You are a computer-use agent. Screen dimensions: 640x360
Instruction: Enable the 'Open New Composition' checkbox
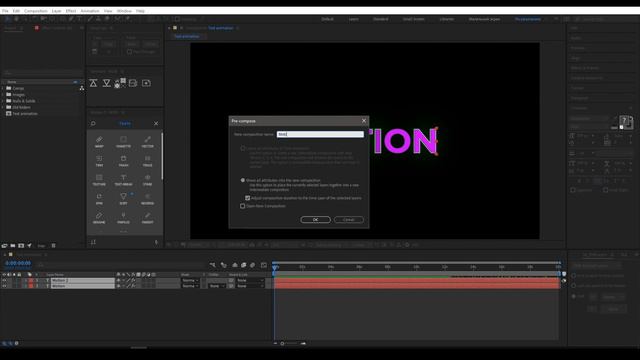point(242,206)
